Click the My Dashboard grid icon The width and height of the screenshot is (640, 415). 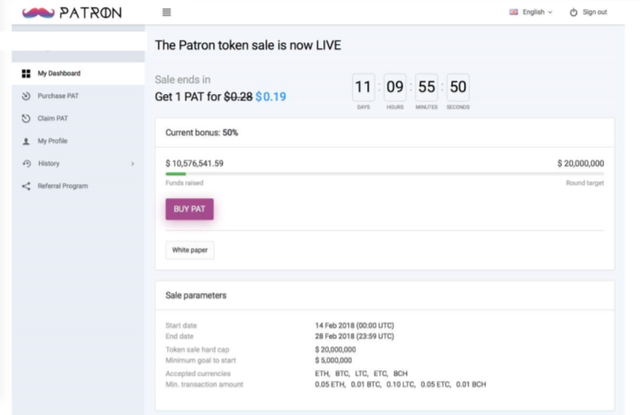26,74
